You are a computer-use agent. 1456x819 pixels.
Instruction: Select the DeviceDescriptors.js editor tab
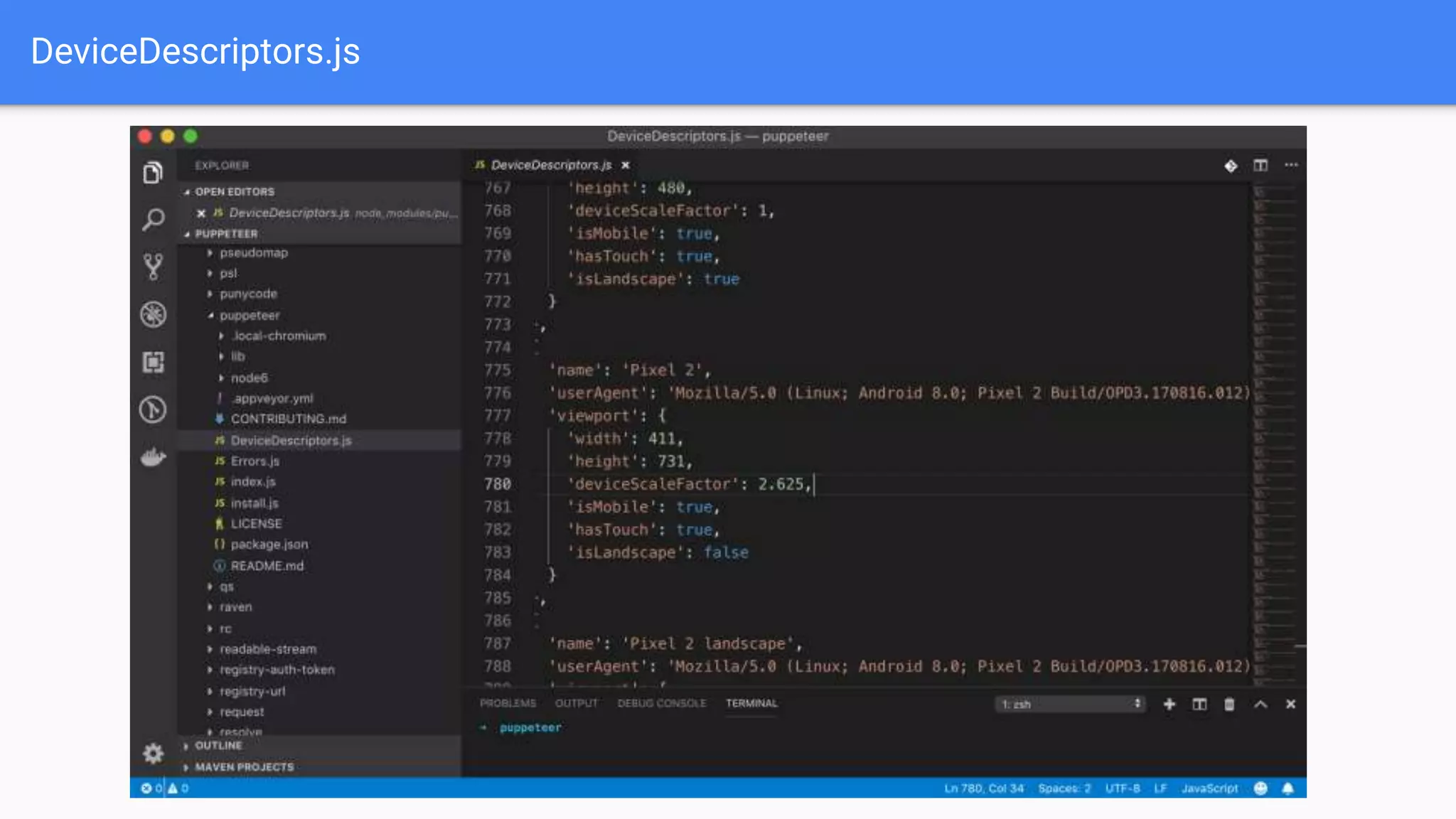[x=550, y=165]
